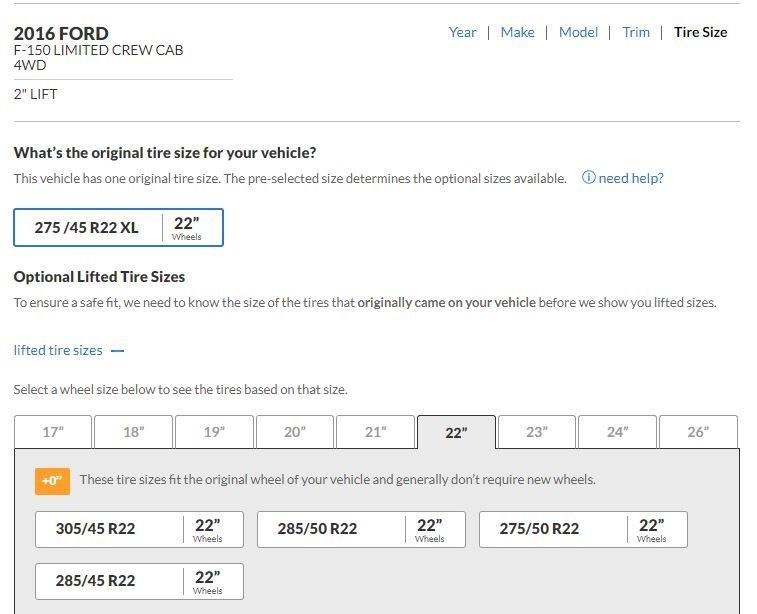The height and width of the screenshot is (614, 757).
Task: Click the info icon beside need help
Action: [588, 178]
